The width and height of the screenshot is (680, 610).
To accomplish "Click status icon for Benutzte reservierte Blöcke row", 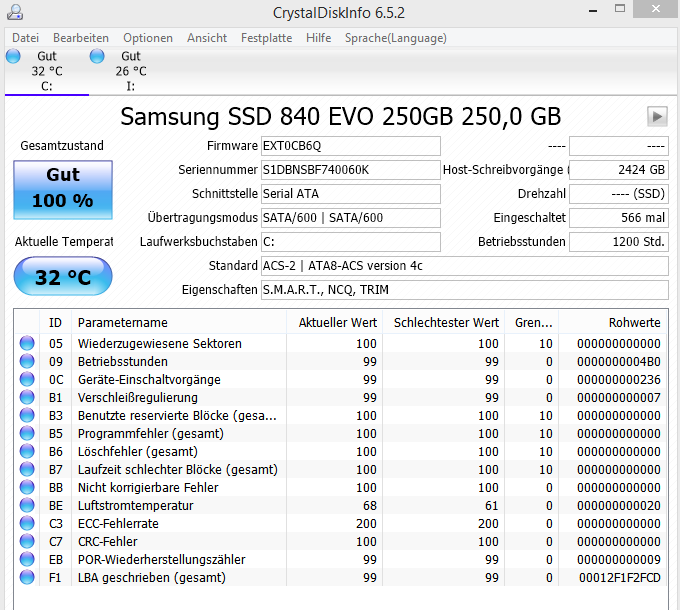I will [x=27, y=415].
